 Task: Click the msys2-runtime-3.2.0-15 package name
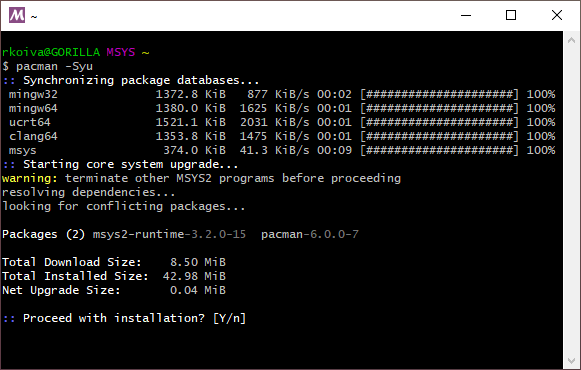pyautogui.click(x=169, y=234)
